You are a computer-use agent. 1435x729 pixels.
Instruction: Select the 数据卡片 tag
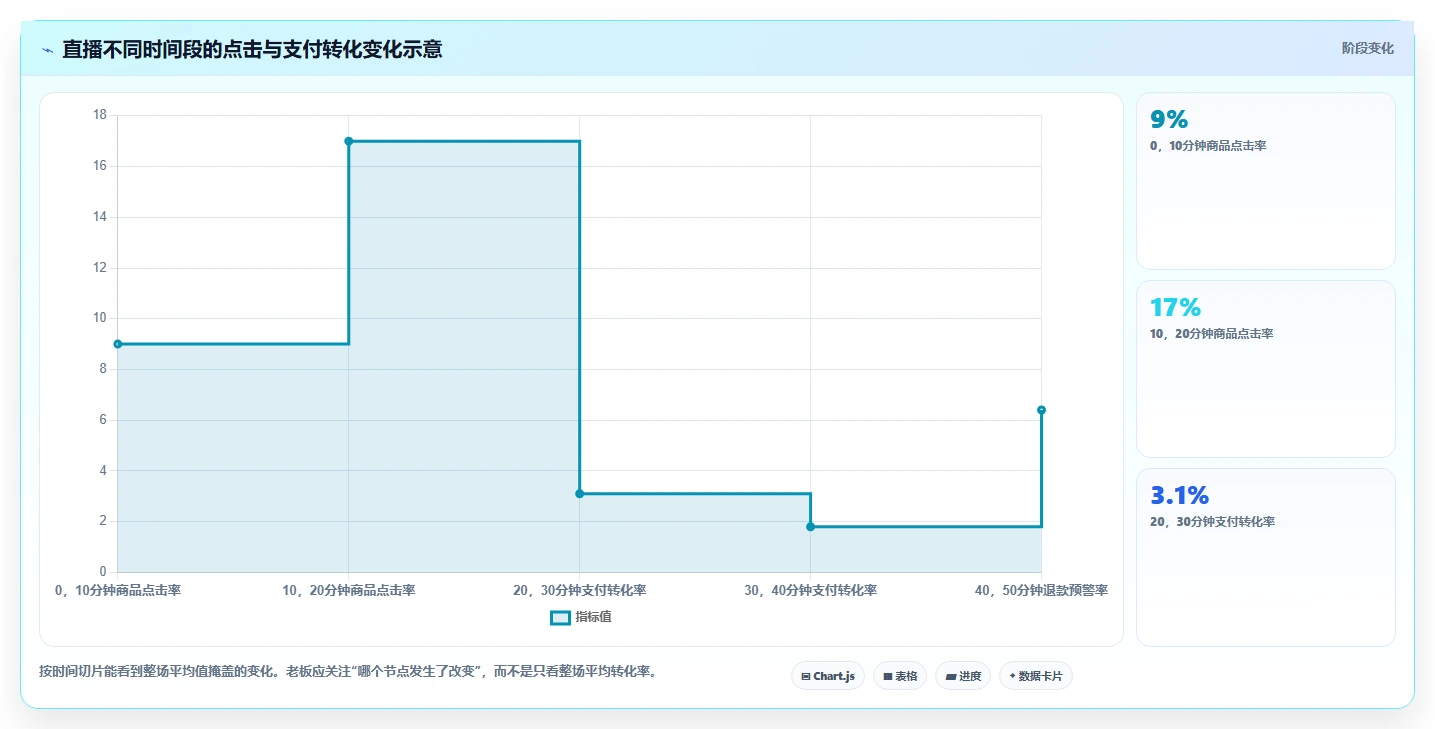pyautogui.click(x=1036, y=676)
